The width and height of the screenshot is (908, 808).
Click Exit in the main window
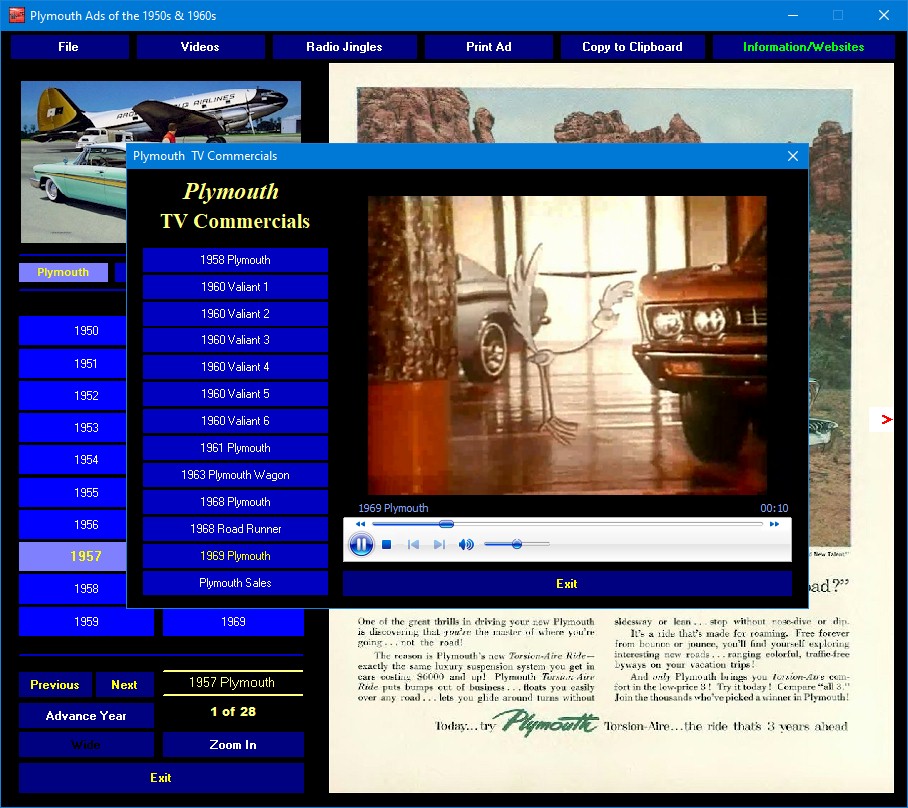pyautogui.click(x=161, y=778)
